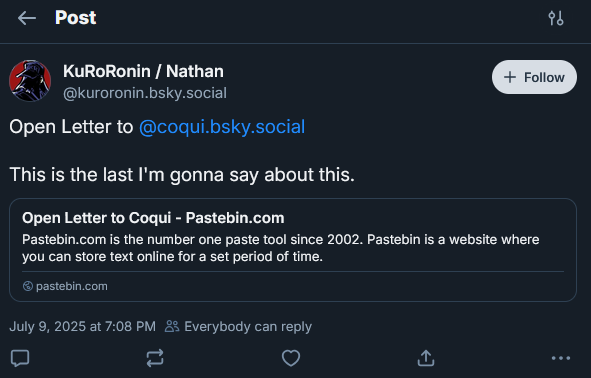The height and width of the screenshot is (378, 591).
Task: Like the post with the heart icon
Action: point(291,358)
